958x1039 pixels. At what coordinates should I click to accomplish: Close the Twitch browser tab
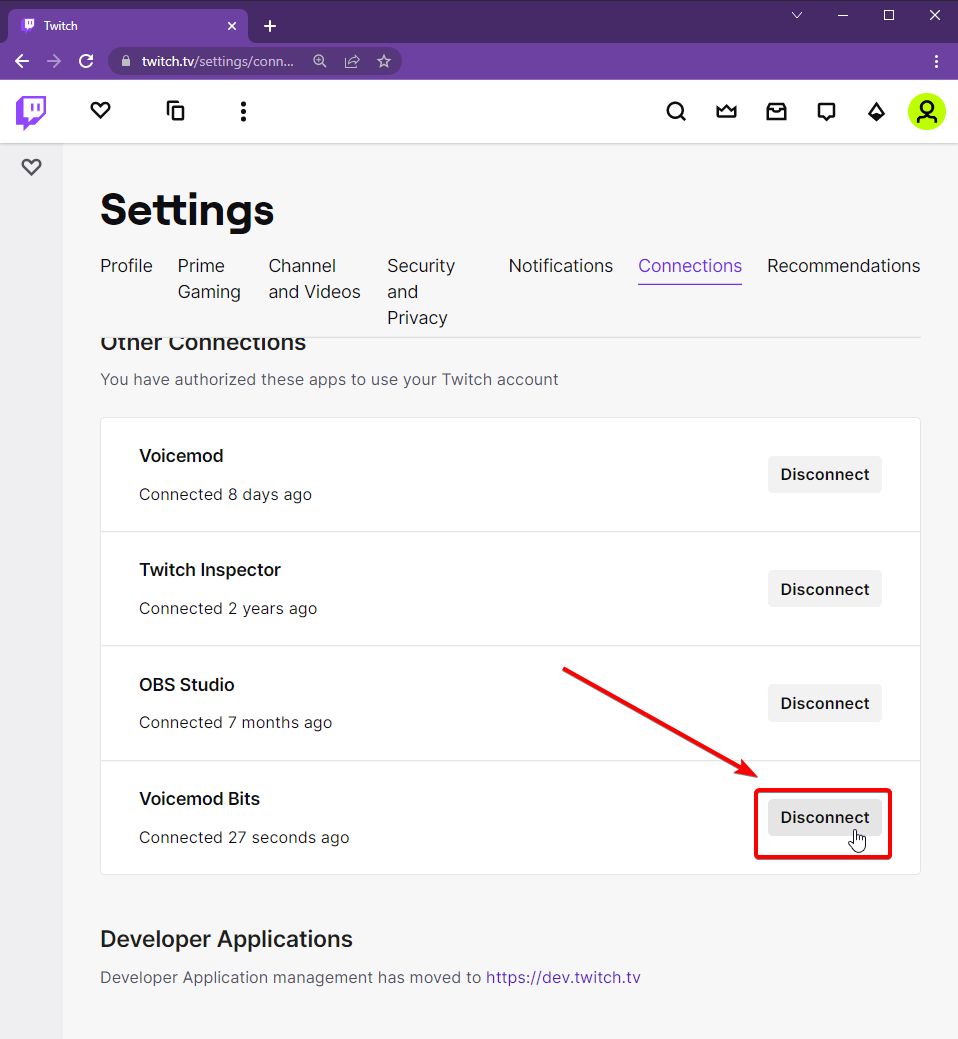click(232, 26)
